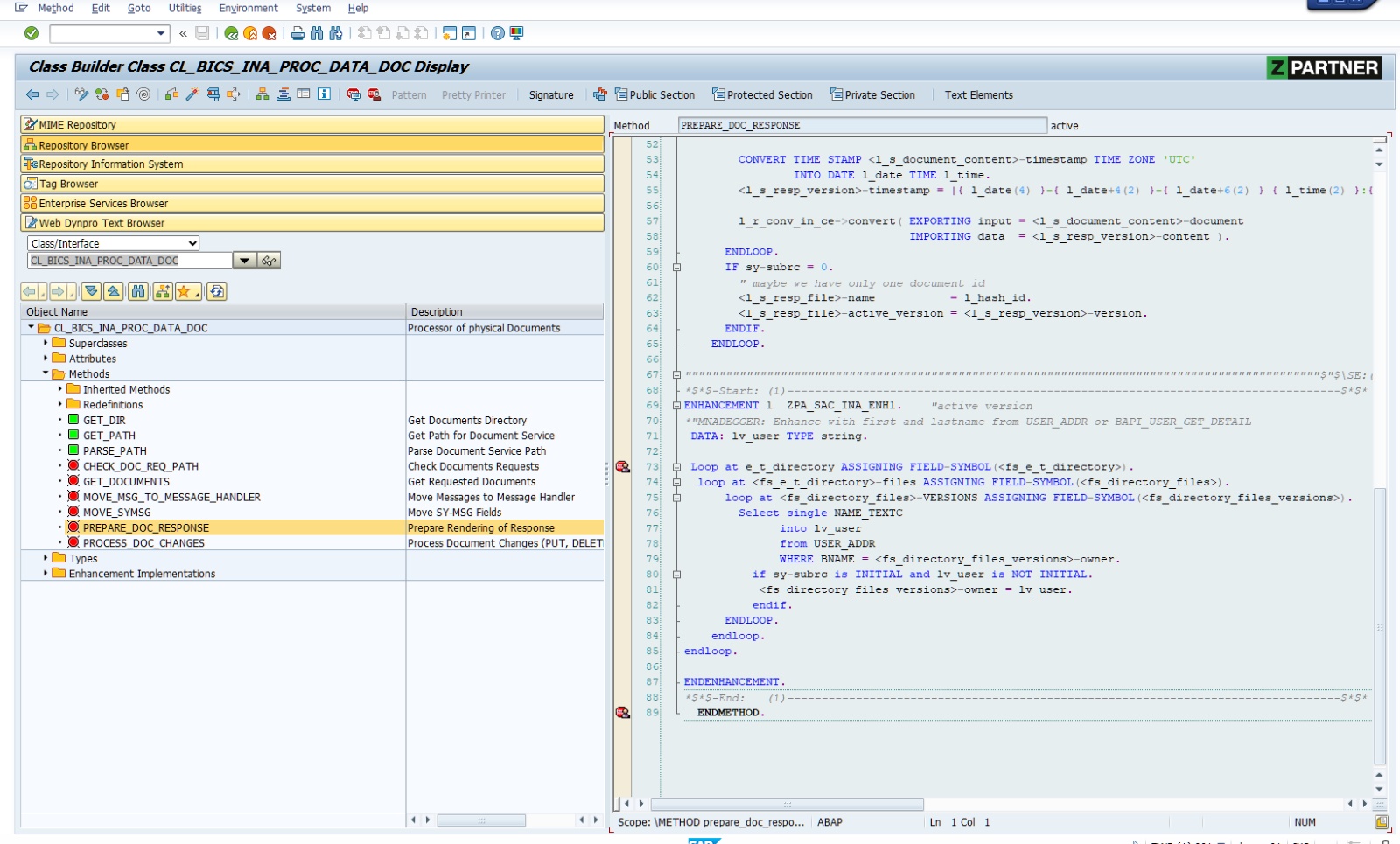
Task: Click the Text Elements button
Action: [978, 95]
